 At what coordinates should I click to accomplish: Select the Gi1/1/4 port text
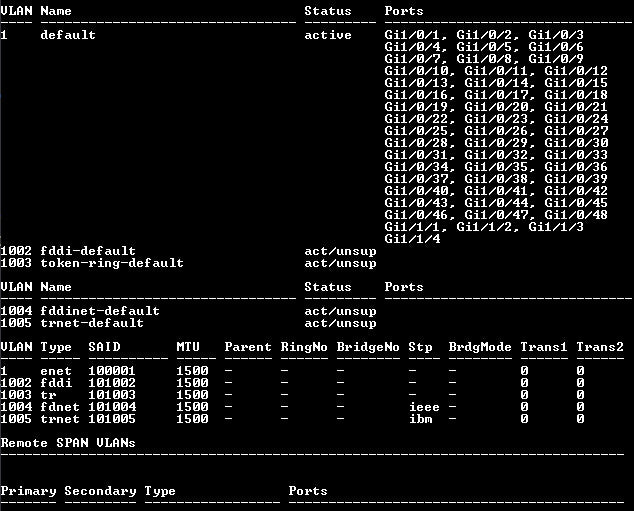(412, 239)
